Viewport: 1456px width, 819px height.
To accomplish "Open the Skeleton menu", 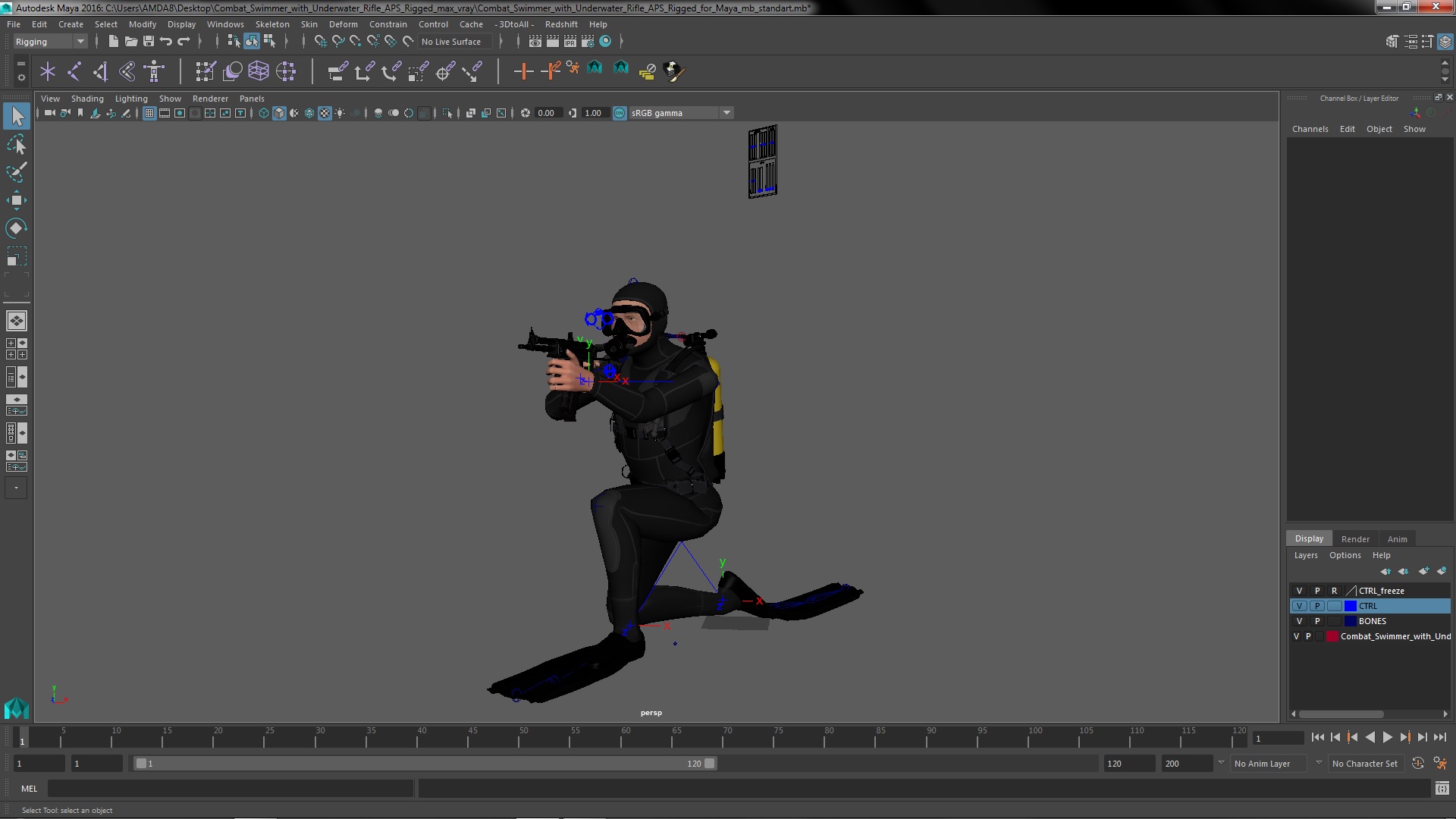I will pos(271,24).
